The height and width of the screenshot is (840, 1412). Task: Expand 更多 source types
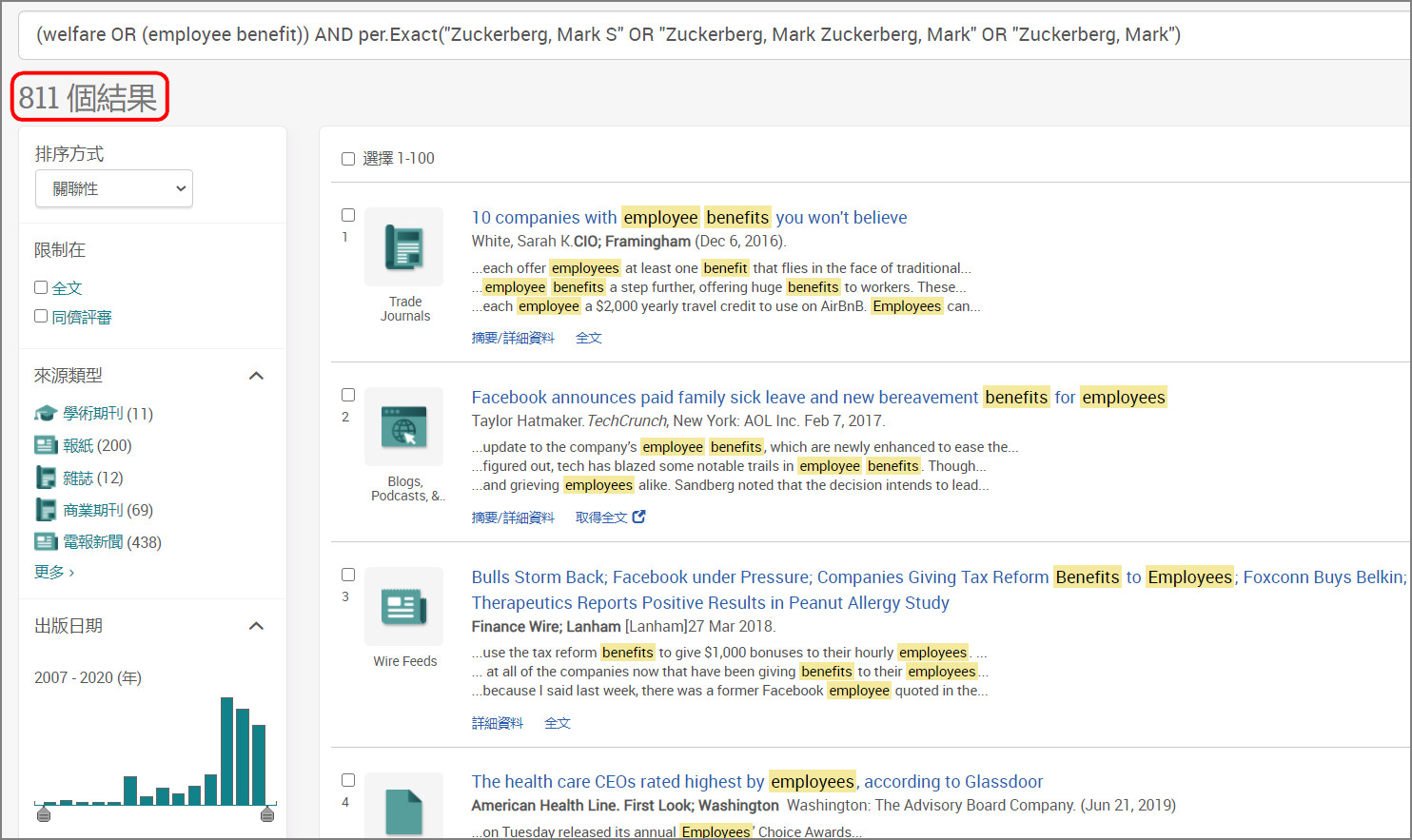53,572
